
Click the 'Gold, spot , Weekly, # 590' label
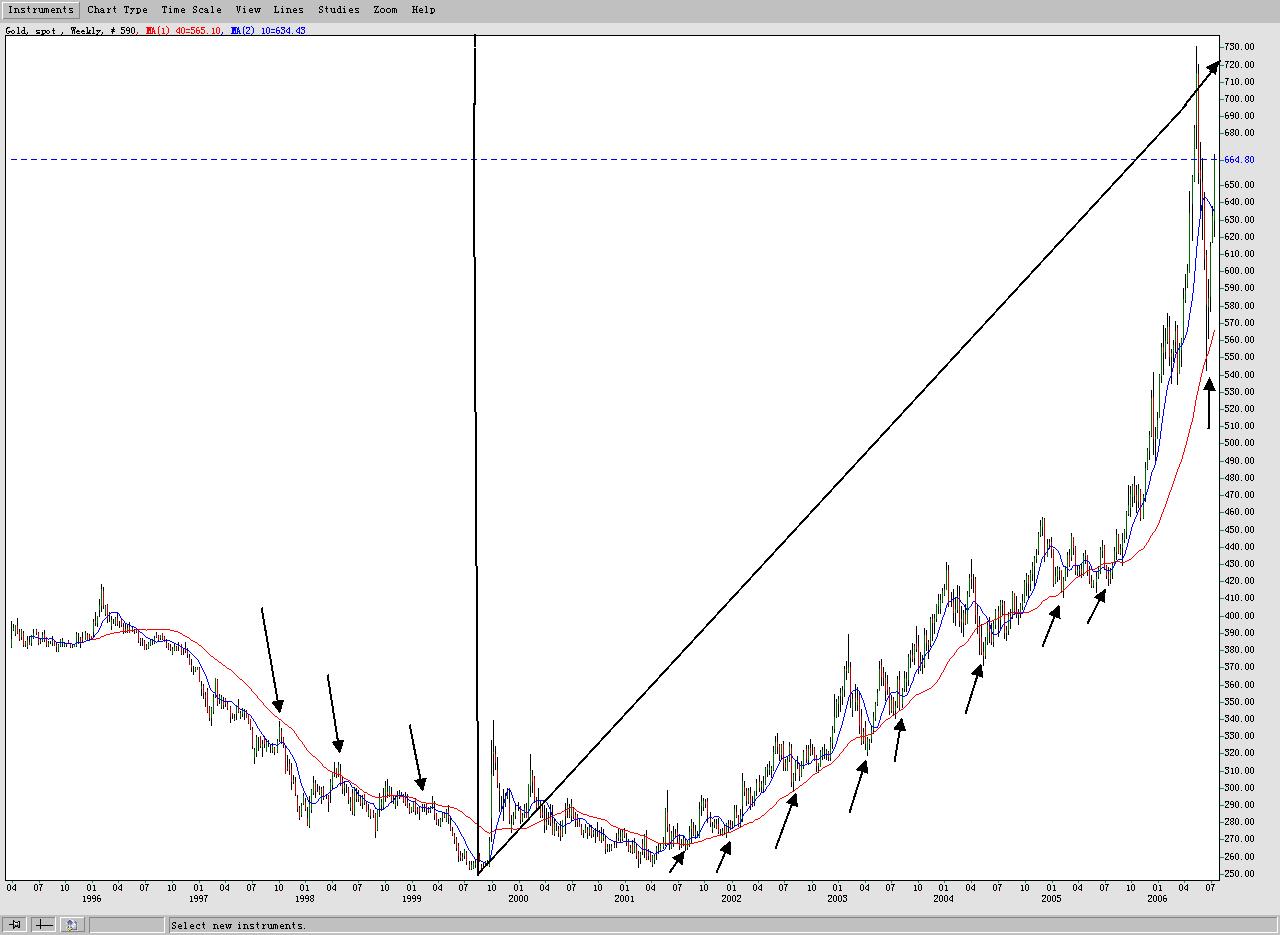72,31
